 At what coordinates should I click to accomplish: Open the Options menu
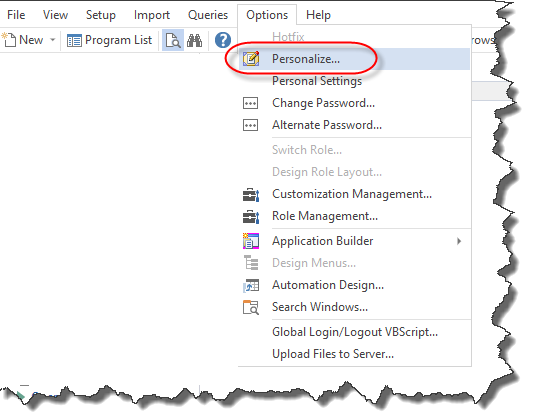click(267, 15)
